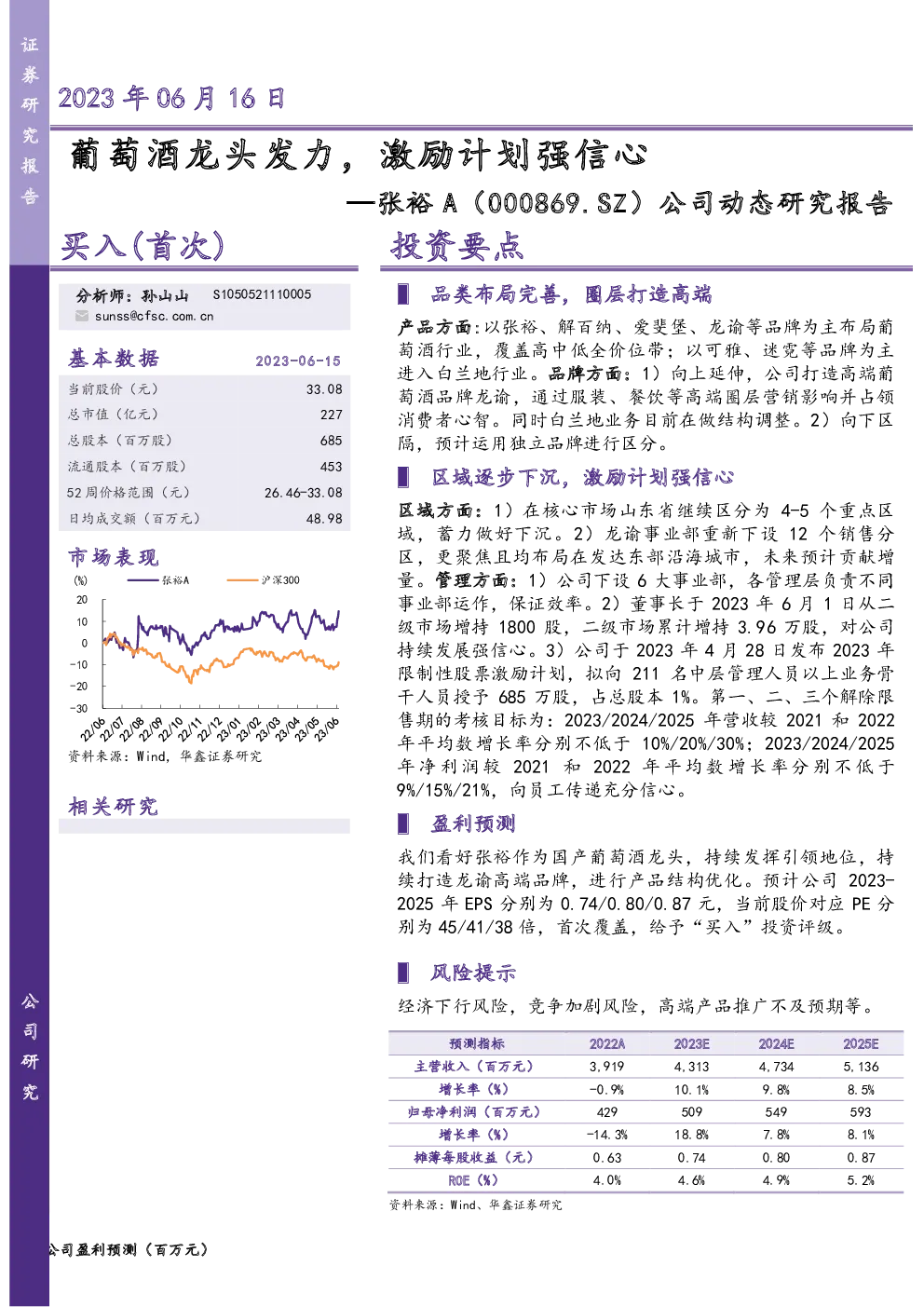Click the 总股本 value 685

click(331, 441)
